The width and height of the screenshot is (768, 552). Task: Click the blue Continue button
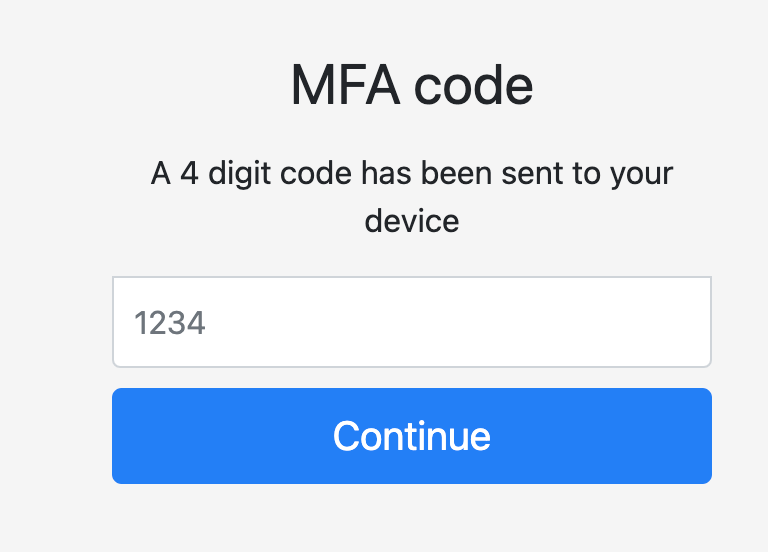[411, 436]
